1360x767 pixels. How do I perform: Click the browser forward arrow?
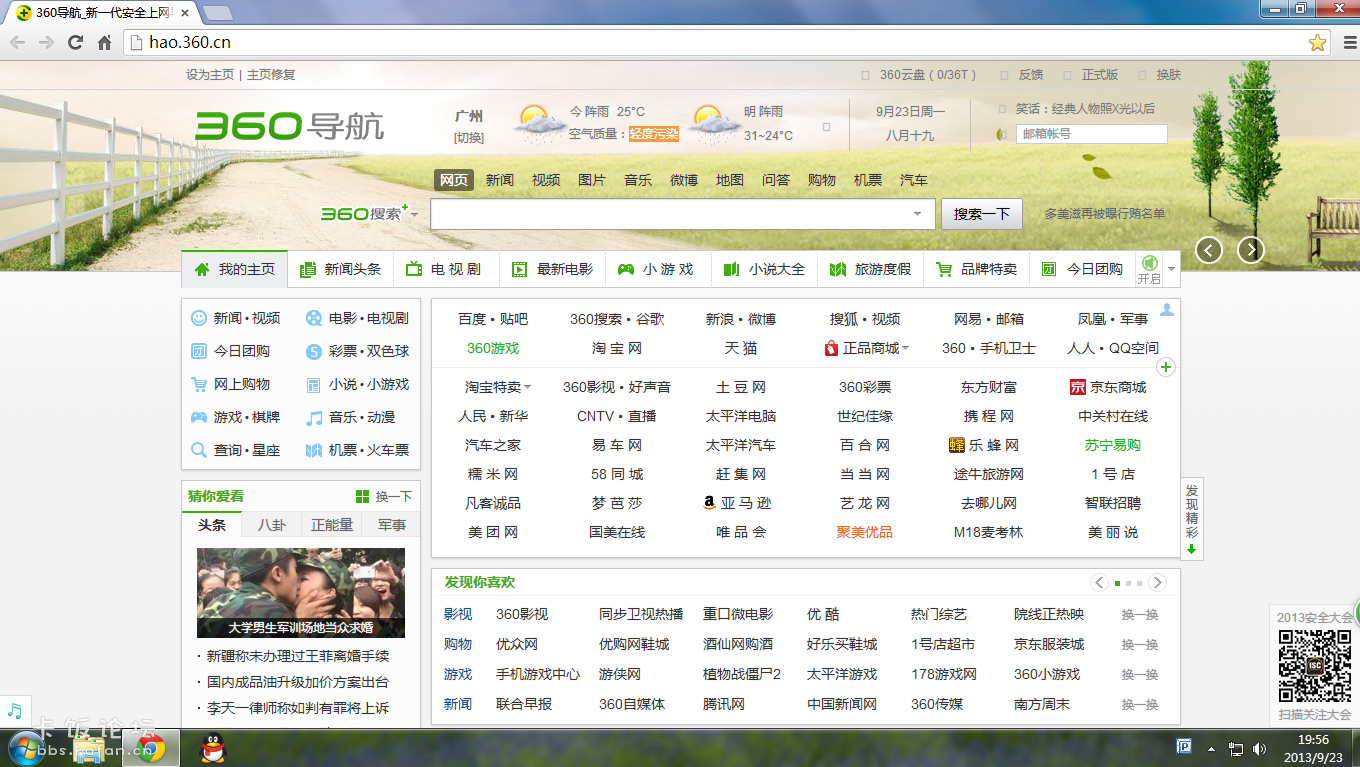pyautogui.click(x=46, y=42)
